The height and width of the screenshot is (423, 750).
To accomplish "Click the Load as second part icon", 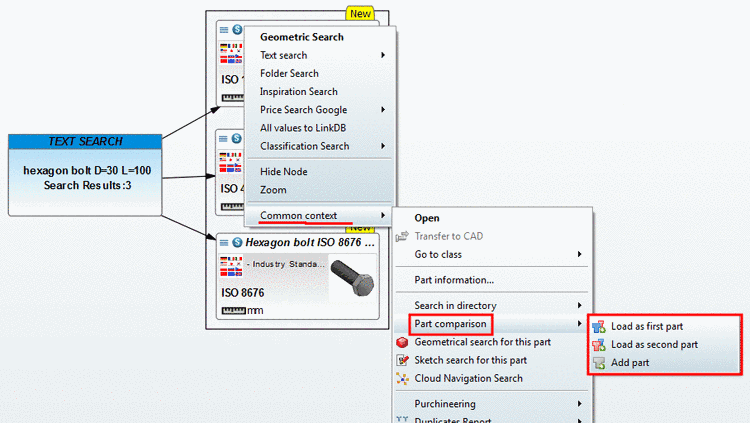I will [x=599, y=345].
